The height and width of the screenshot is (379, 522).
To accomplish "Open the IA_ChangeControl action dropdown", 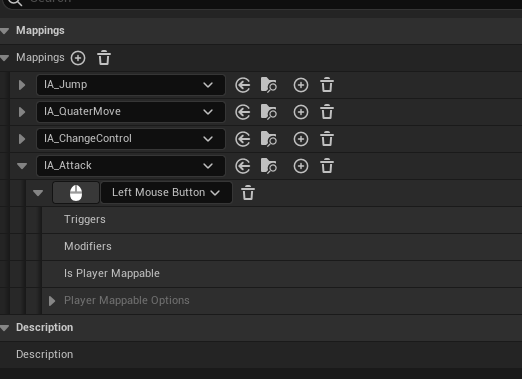I will tap(131, 139).
